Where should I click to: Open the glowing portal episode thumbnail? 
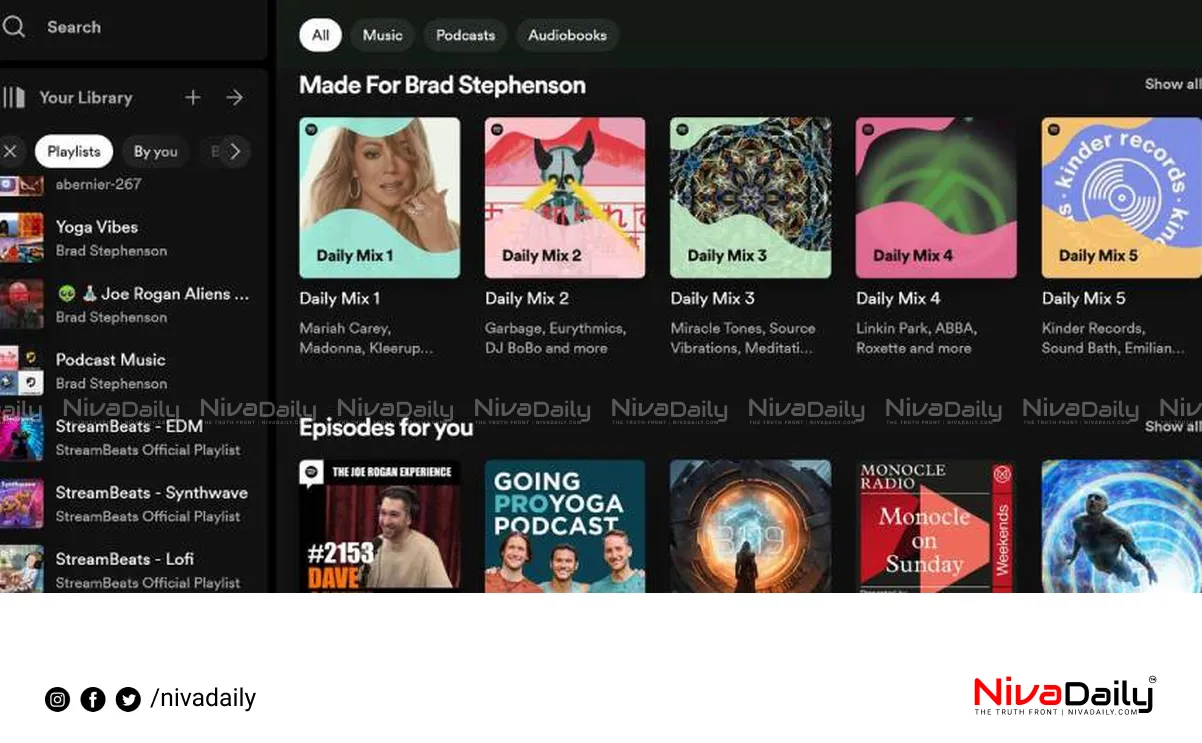[751, 526]
